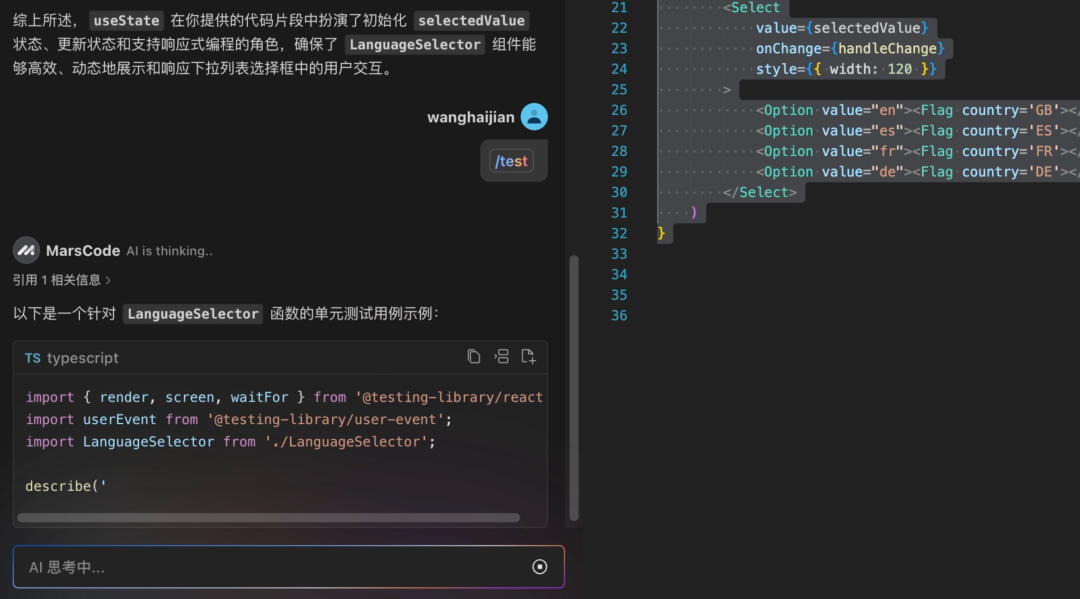Insert code block at cursor icon
Viewport: 1080px width, 599px height.
tap(501, 357)
